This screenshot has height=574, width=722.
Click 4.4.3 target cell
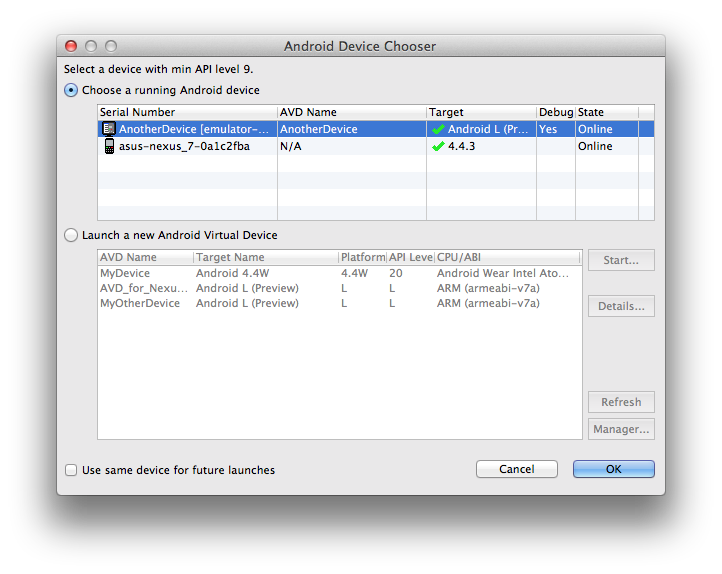(x=461, y=146)
